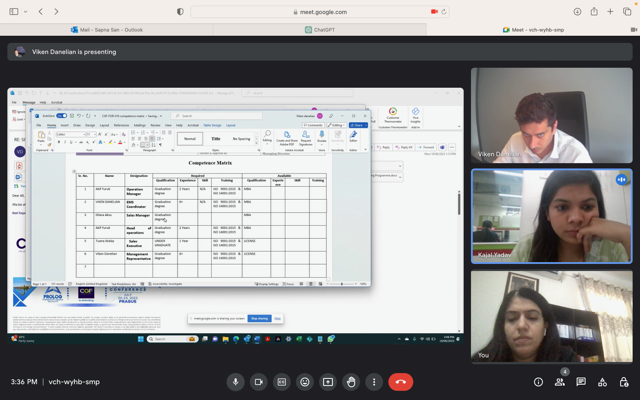This screenshot has height=400, width=640.
Task: Click the meet.google.com address bar
Action: tap(320, 12)
